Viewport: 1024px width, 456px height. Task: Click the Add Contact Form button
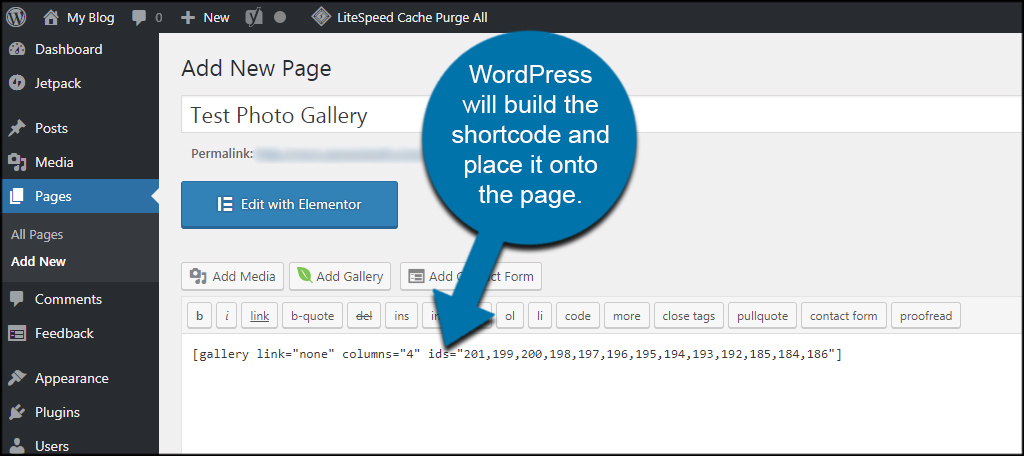pos(471,276)
